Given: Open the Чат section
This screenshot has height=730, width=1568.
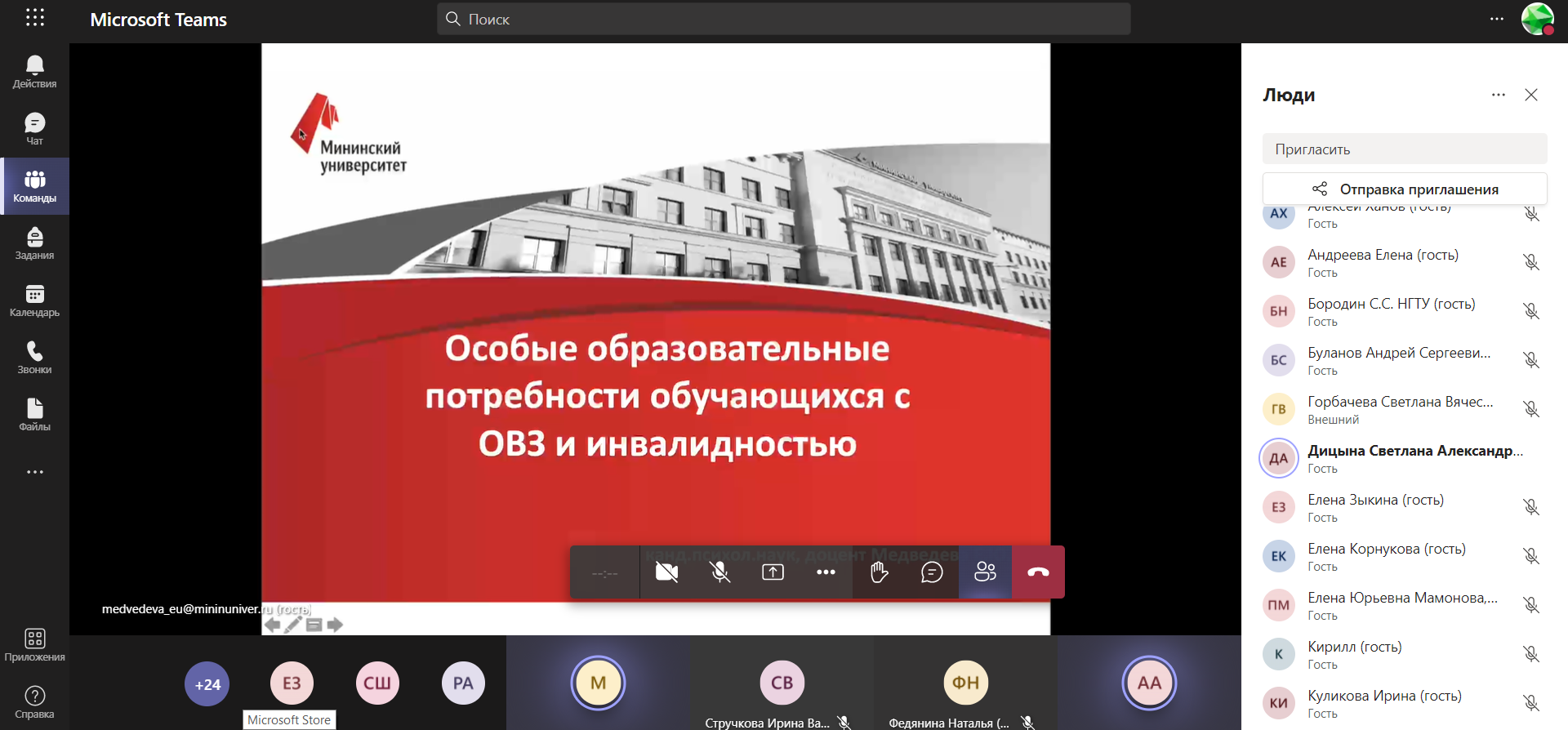Looking at the screenshot, I should (x=34, y=129).
